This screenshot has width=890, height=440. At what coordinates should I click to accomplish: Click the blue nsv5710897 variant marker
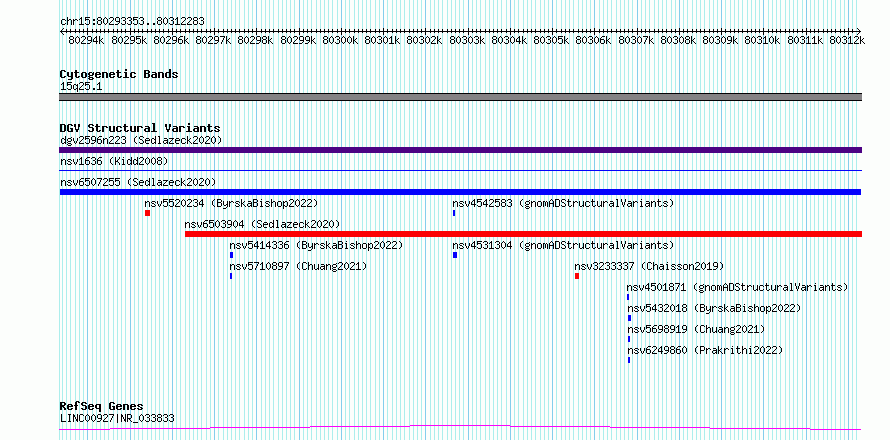point(231,276)
